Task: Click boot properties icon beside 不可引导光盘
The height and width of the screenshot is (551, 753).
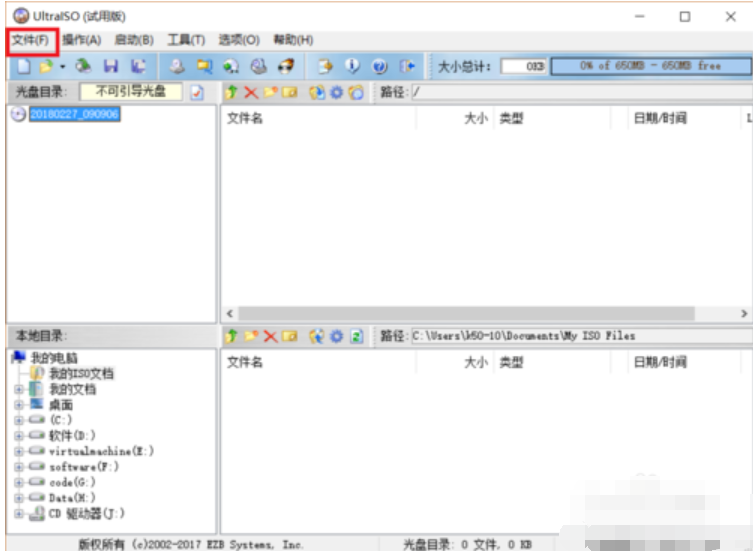Action: coord(197,92)
